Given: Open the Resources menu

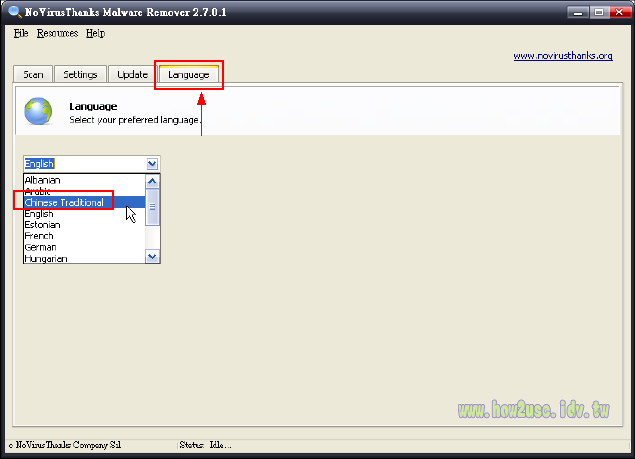Looking at the screenshot, I should click(57, 33).
